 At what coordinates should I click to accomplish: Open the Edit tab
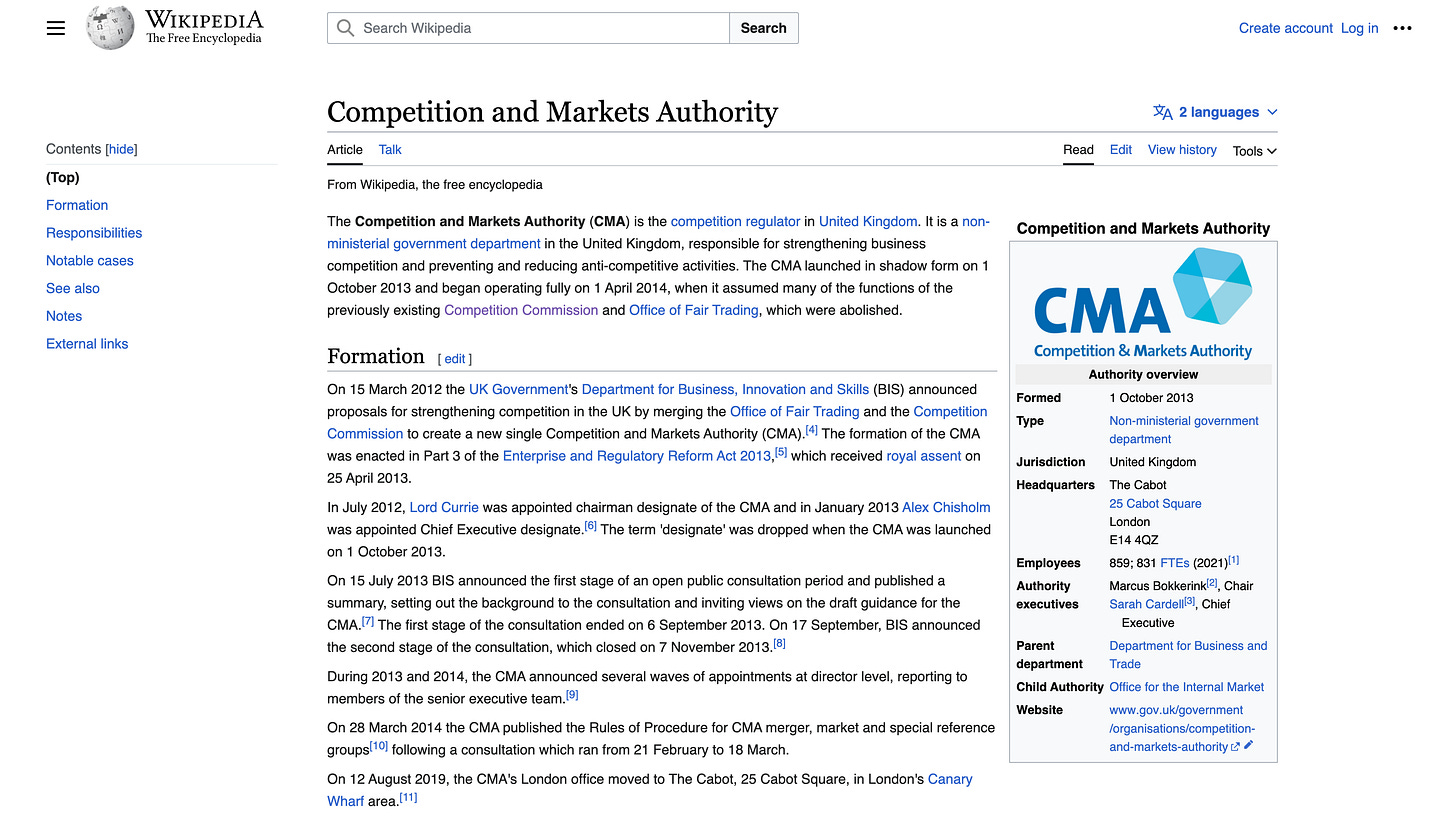(1121, 150)
